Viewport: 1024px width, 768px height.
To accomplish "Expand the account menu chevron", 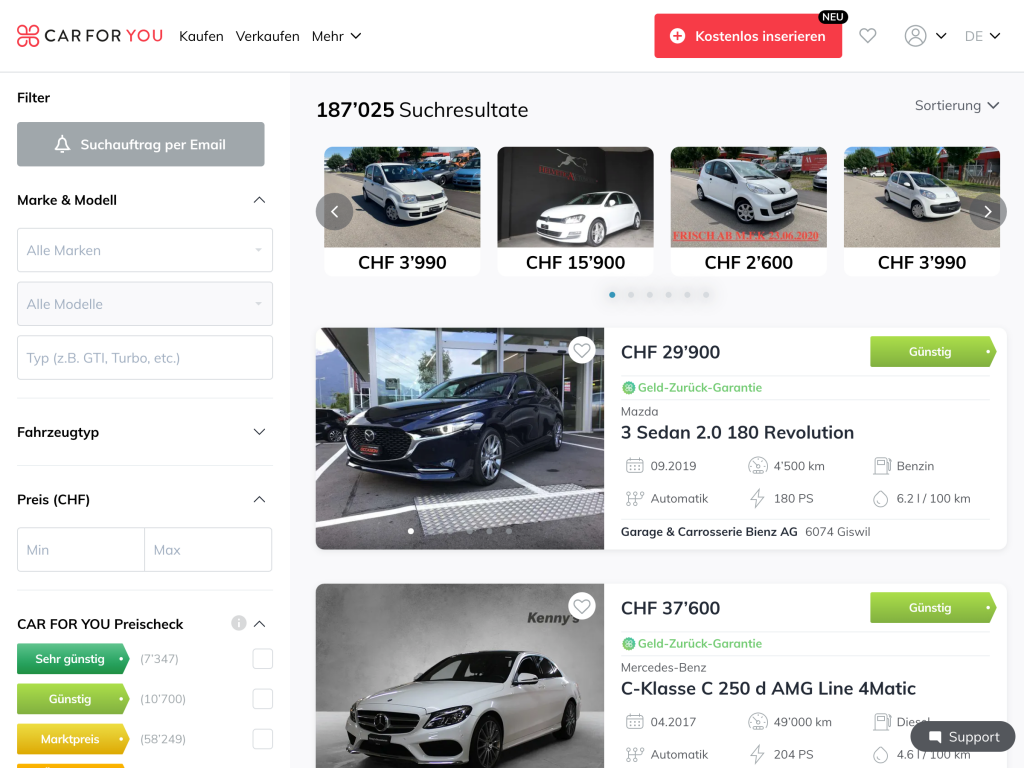I will pos(941,36).
